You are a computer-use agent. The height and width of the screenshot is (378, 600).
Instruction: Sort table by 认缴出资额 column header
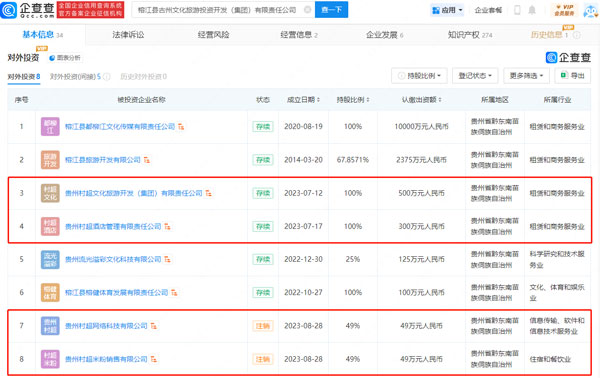pos(421,100)
